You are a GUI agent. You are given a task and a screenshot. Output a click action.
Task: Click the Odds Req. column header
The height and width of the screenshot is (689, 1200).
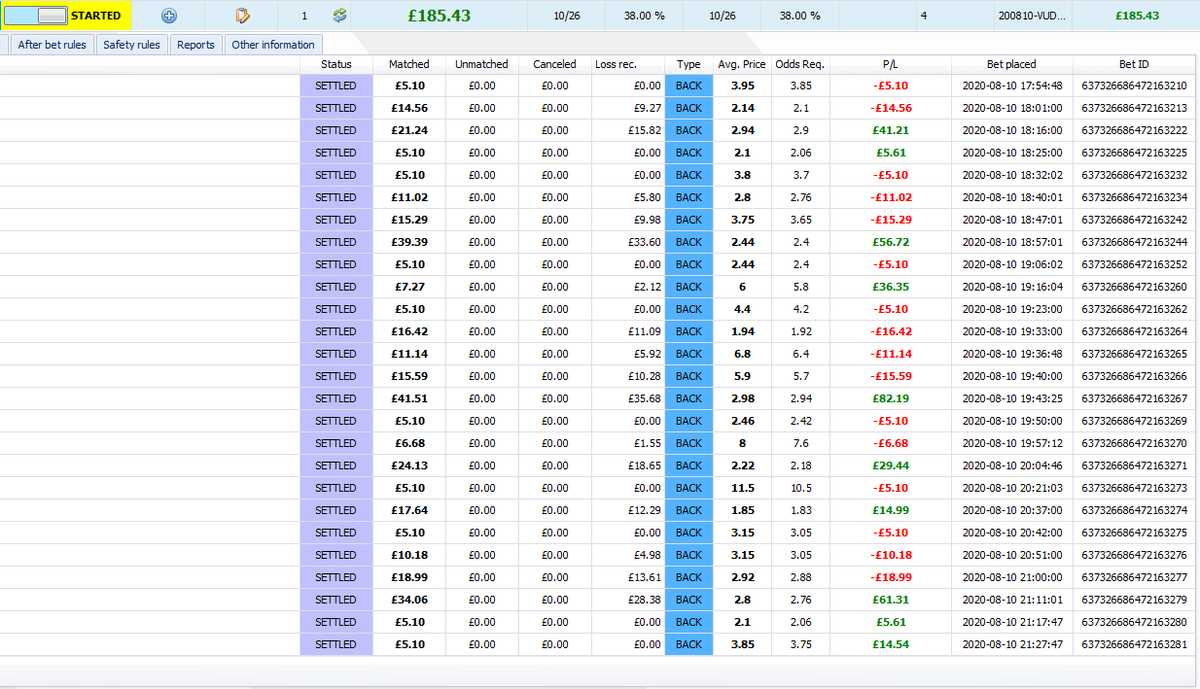800,64
